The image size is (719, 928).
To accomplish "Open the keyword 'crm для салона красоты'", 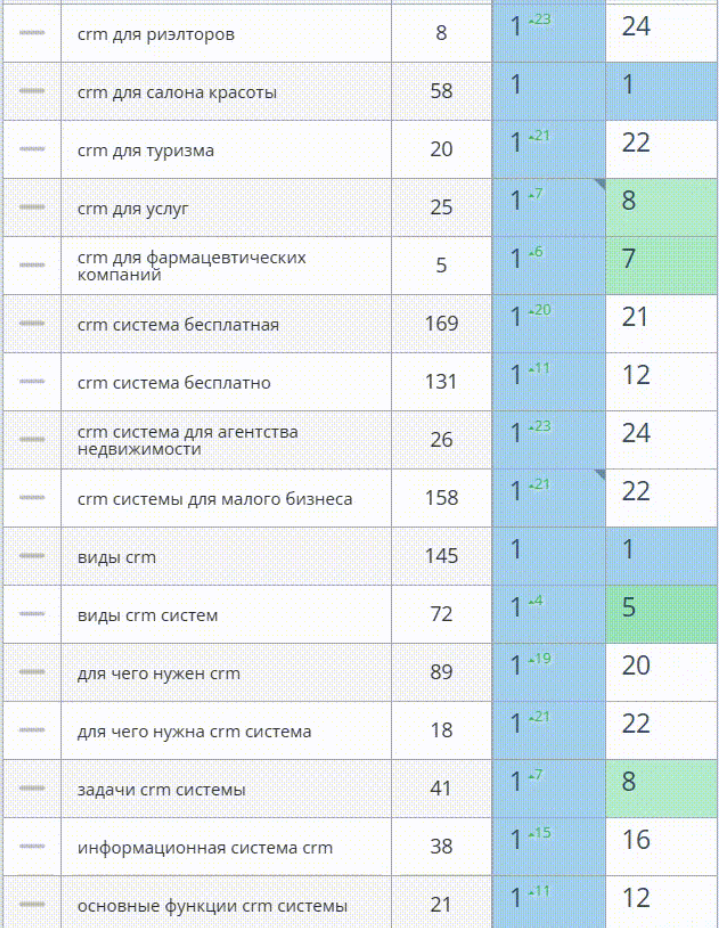I will pos(177,93).
